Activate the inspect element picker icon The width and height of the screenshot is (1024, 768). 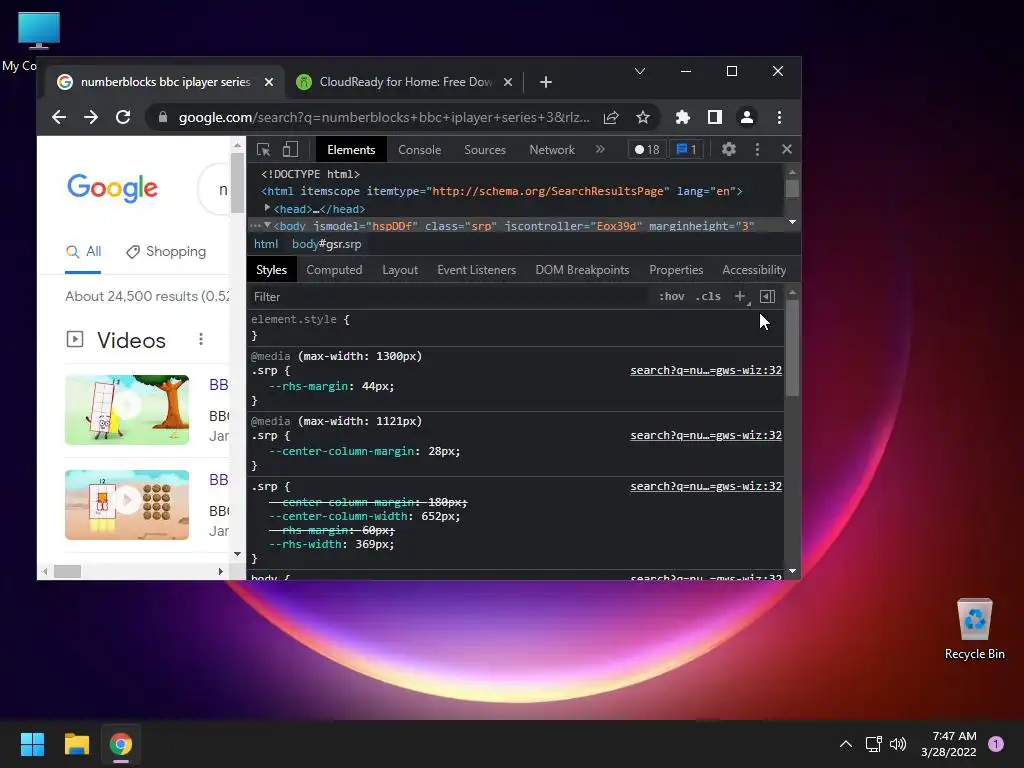pyautogui.click(x=264, y=150)
